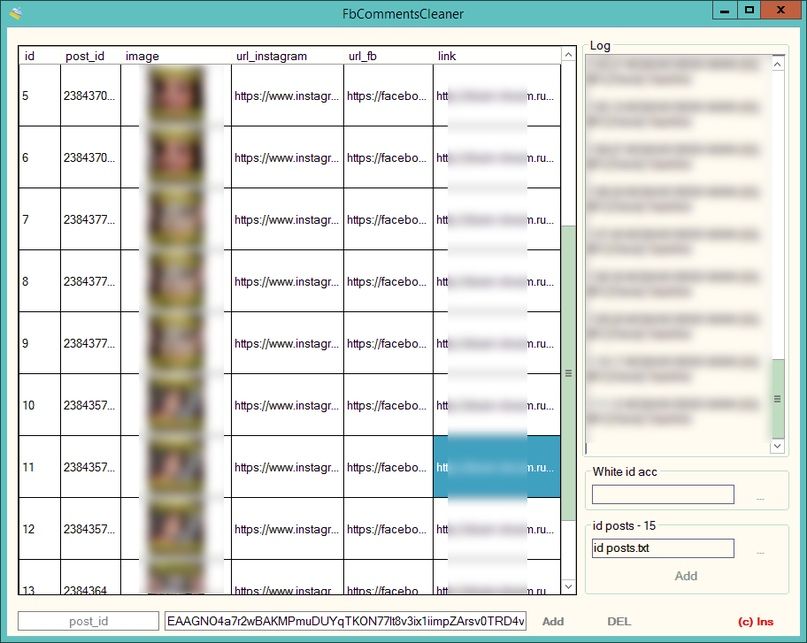The width and height of the screenshot is (807, 643).
Task: Click post_id 2384370... in row 5
Action: tap(91, 95)
